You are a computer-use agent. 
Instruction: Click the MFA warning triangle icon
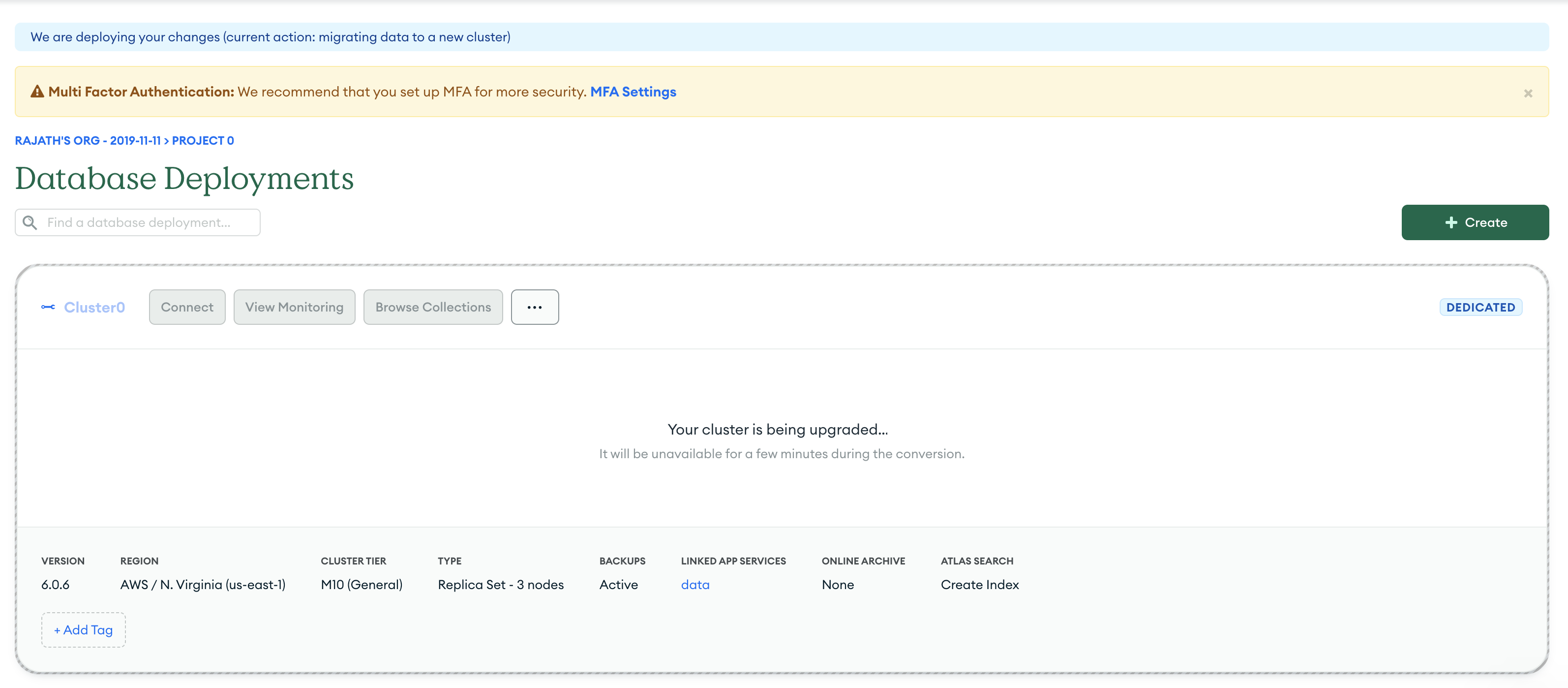click(x=37, y=92)
